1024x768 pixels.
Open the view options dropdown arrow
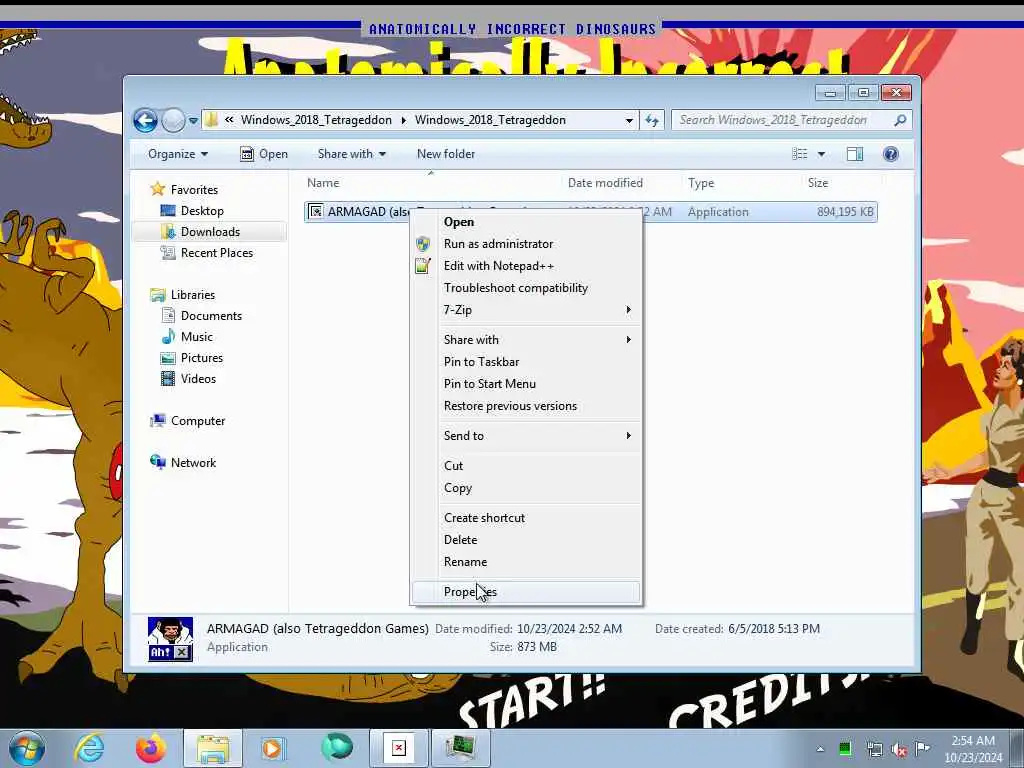coord(822,154)
